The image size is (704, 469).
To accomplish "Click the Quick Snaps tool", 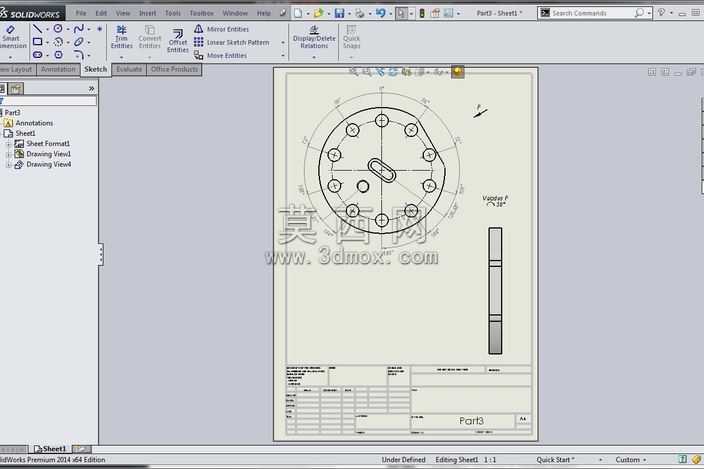I will tap(352, 37).
